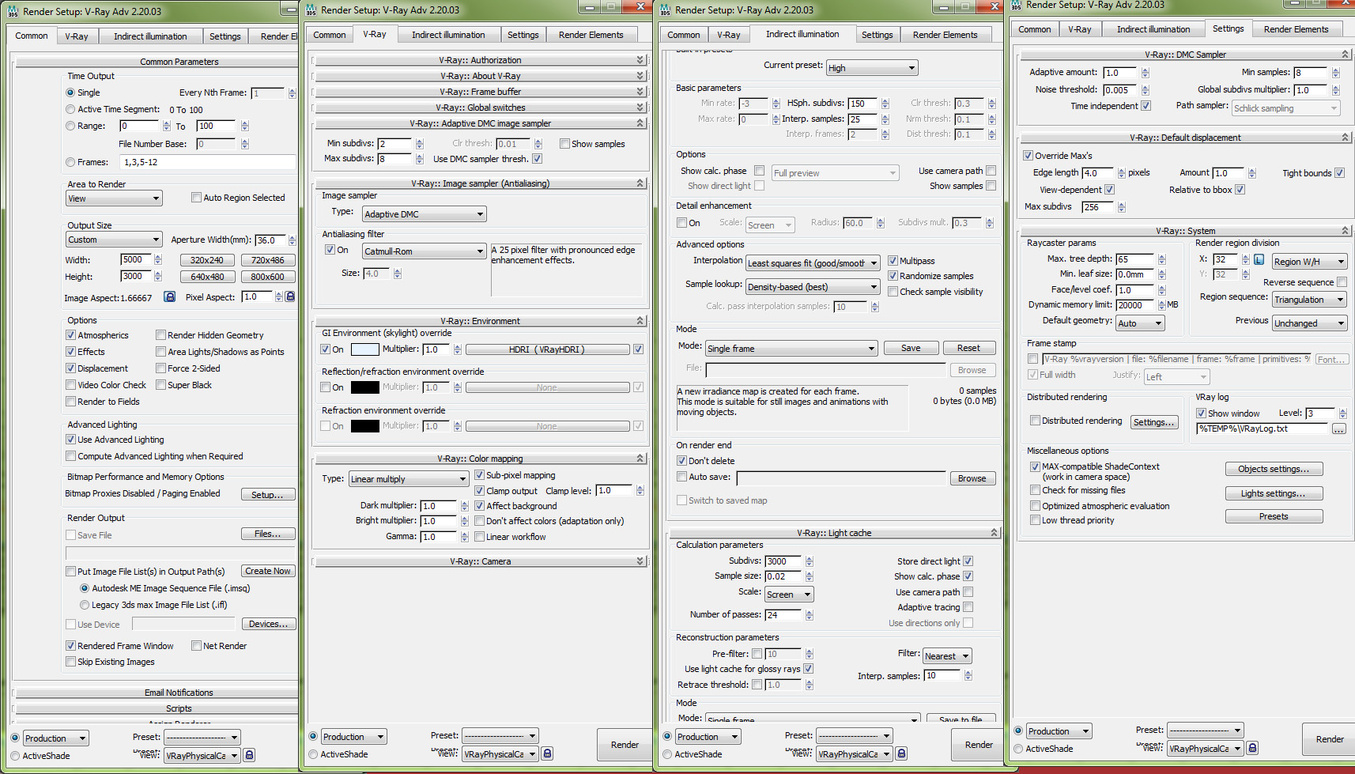
Task: Click Presets button in Miscellaneous options
Action: click(x=1273, y=517)
